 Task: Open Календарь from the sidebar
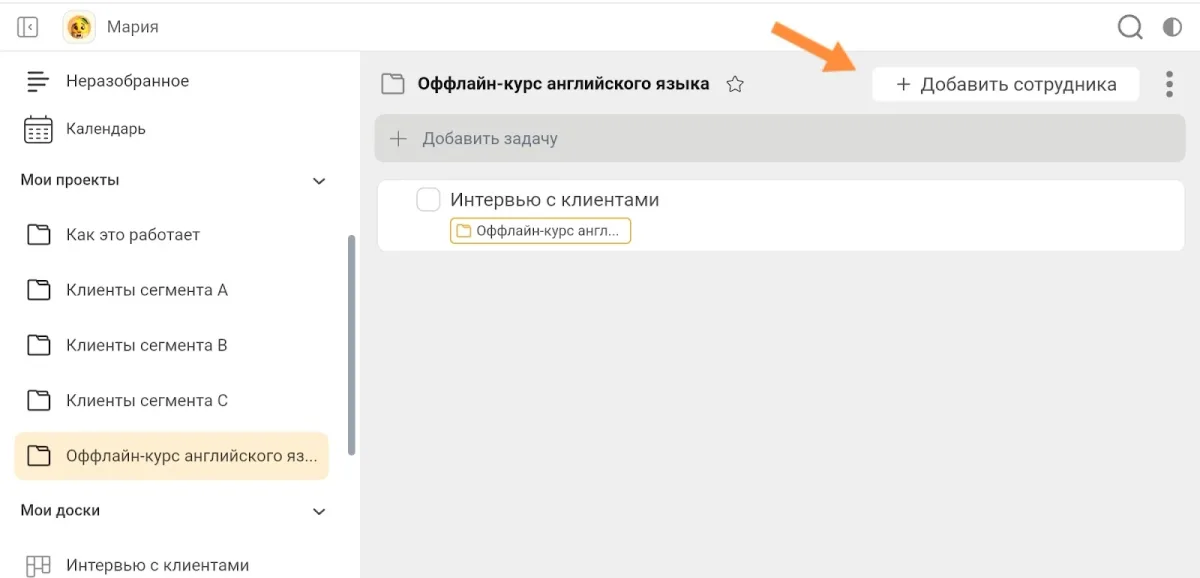(x=105, y=129)
